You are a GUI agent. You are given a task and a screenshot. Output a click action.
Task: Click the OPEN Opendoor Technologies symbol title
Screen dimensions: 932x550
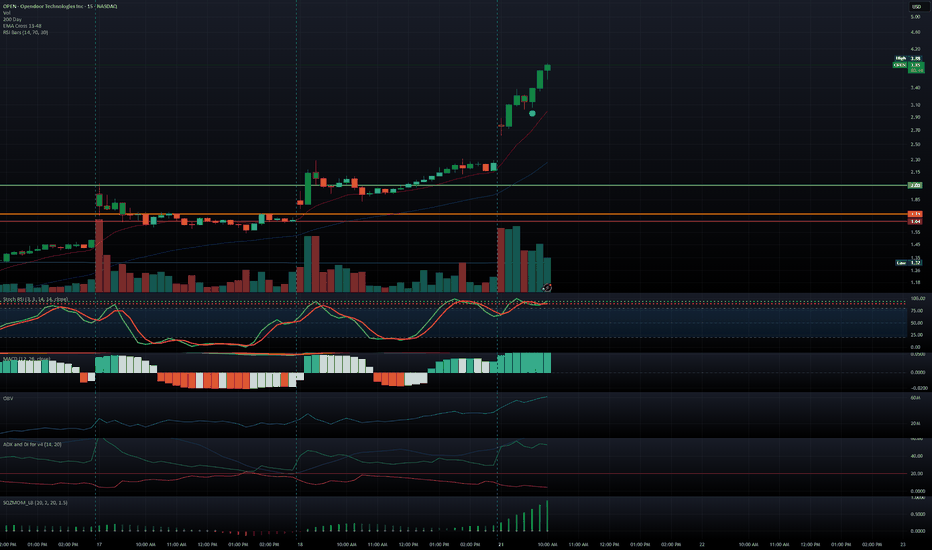60,6
